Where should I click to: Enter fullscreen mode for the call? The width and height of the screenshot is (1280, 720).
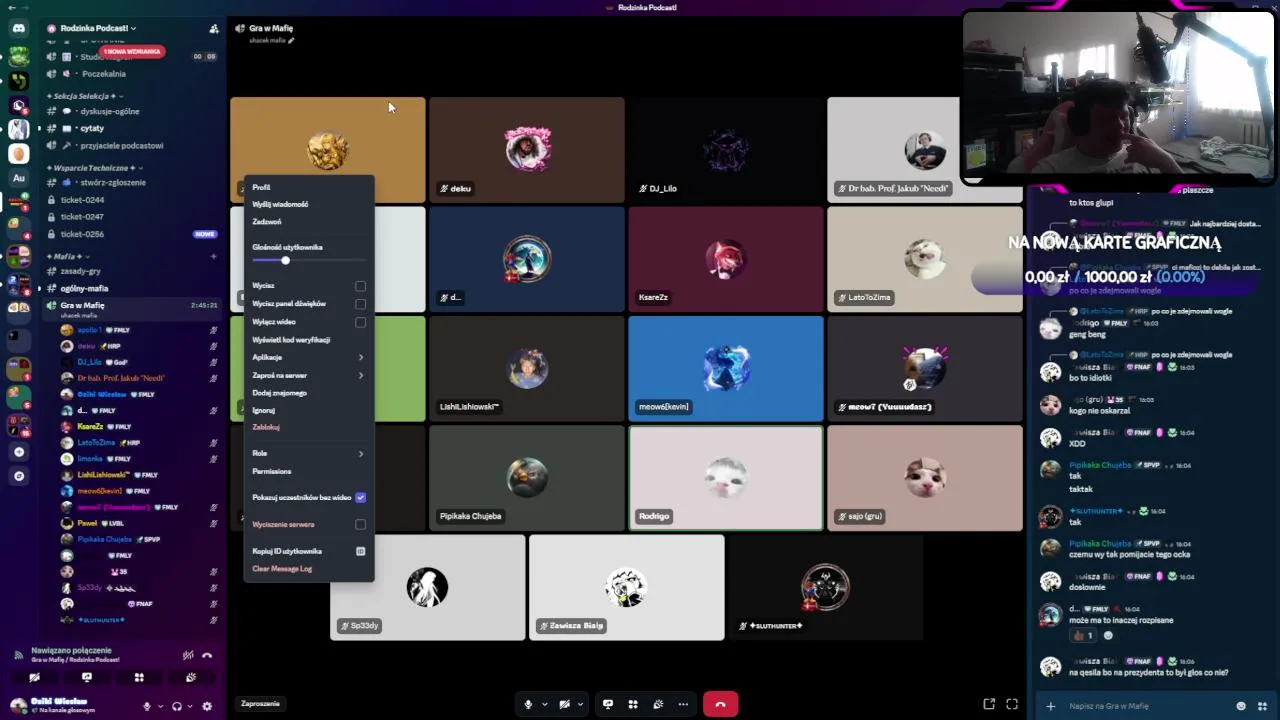pos(1012,704)
